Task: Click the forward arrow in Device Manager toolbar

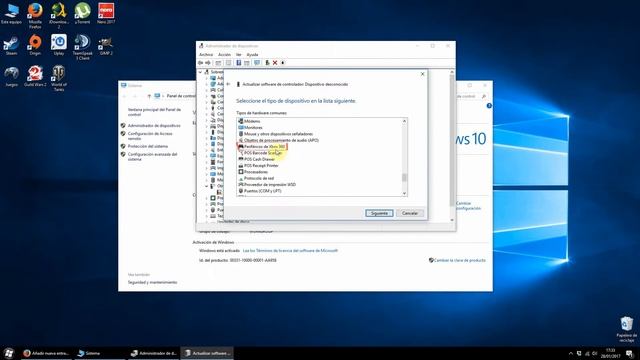Action: [x=208, y=63]
